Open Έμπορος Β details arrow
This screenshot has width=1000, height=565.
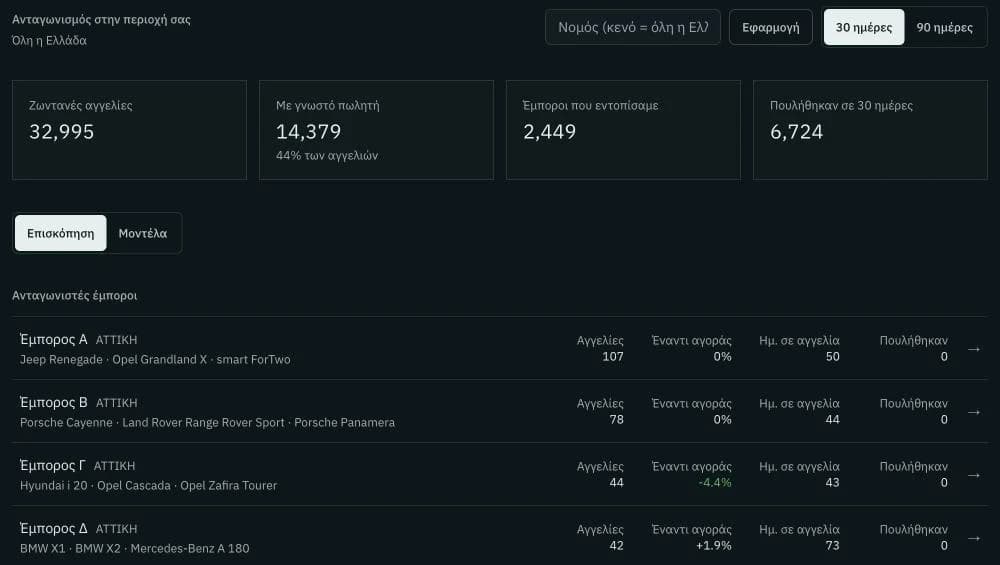tap(974, 412)
